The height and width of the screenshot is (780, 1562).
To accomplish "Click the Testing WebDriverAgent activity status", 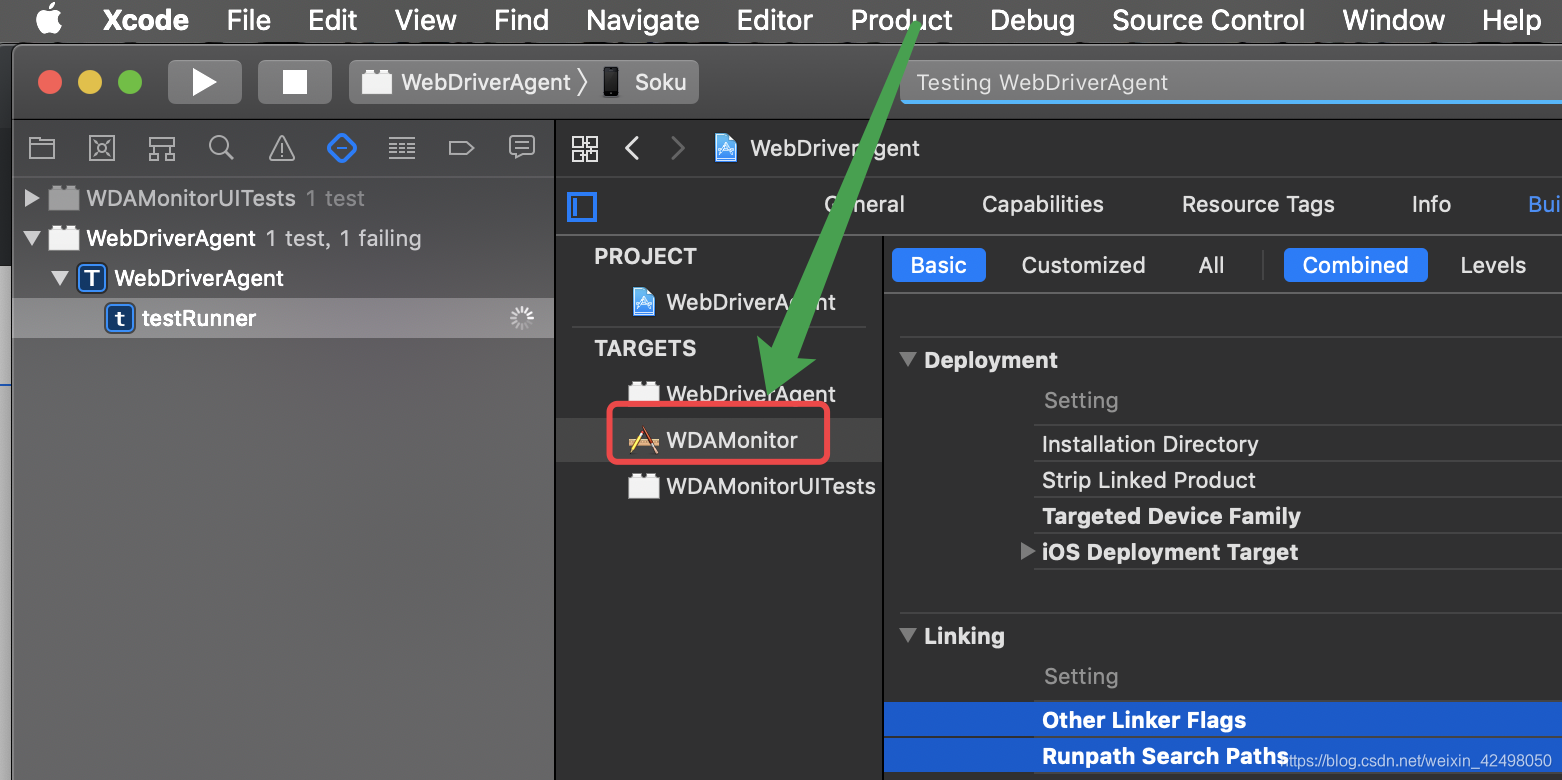I will tap(1041, 82).
